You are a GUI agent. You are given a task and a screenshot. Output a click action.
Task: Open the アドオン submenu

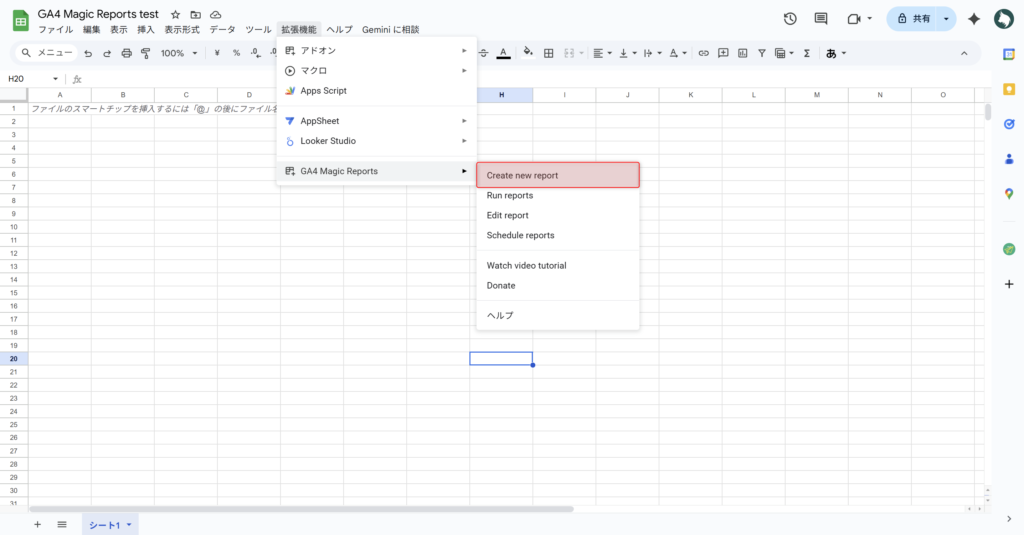coord(377,50)
